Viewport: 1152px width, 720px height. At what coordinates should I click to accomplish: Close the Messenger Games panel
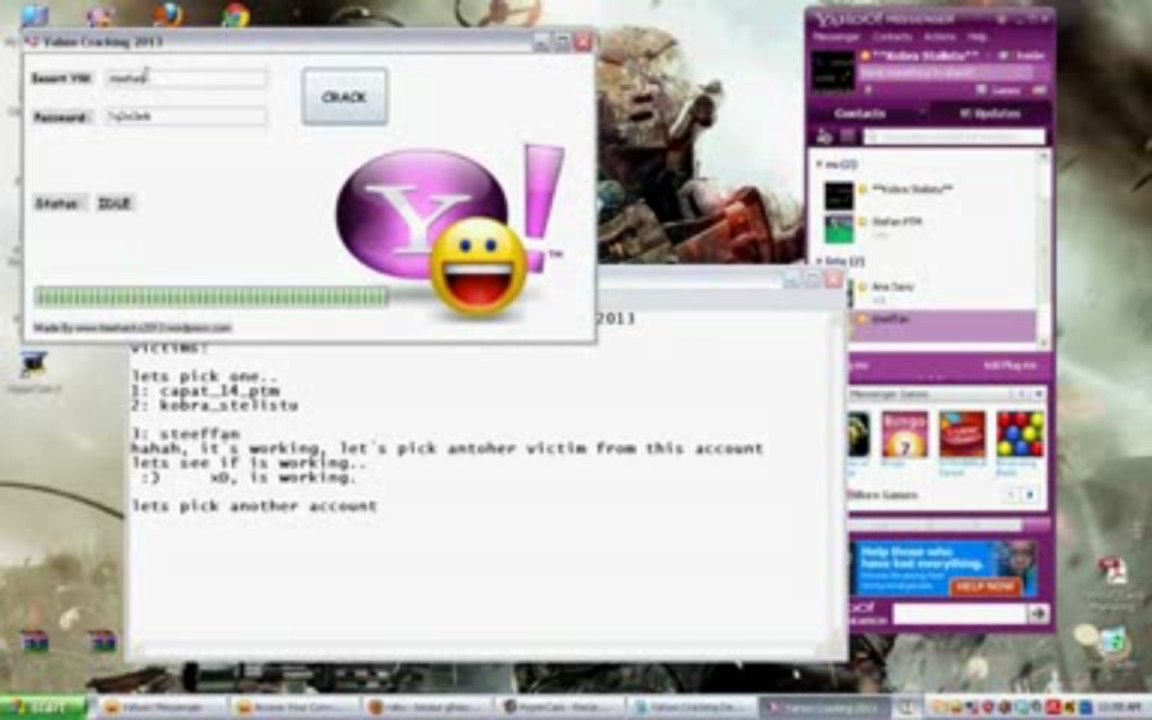tap(1039, 395)
